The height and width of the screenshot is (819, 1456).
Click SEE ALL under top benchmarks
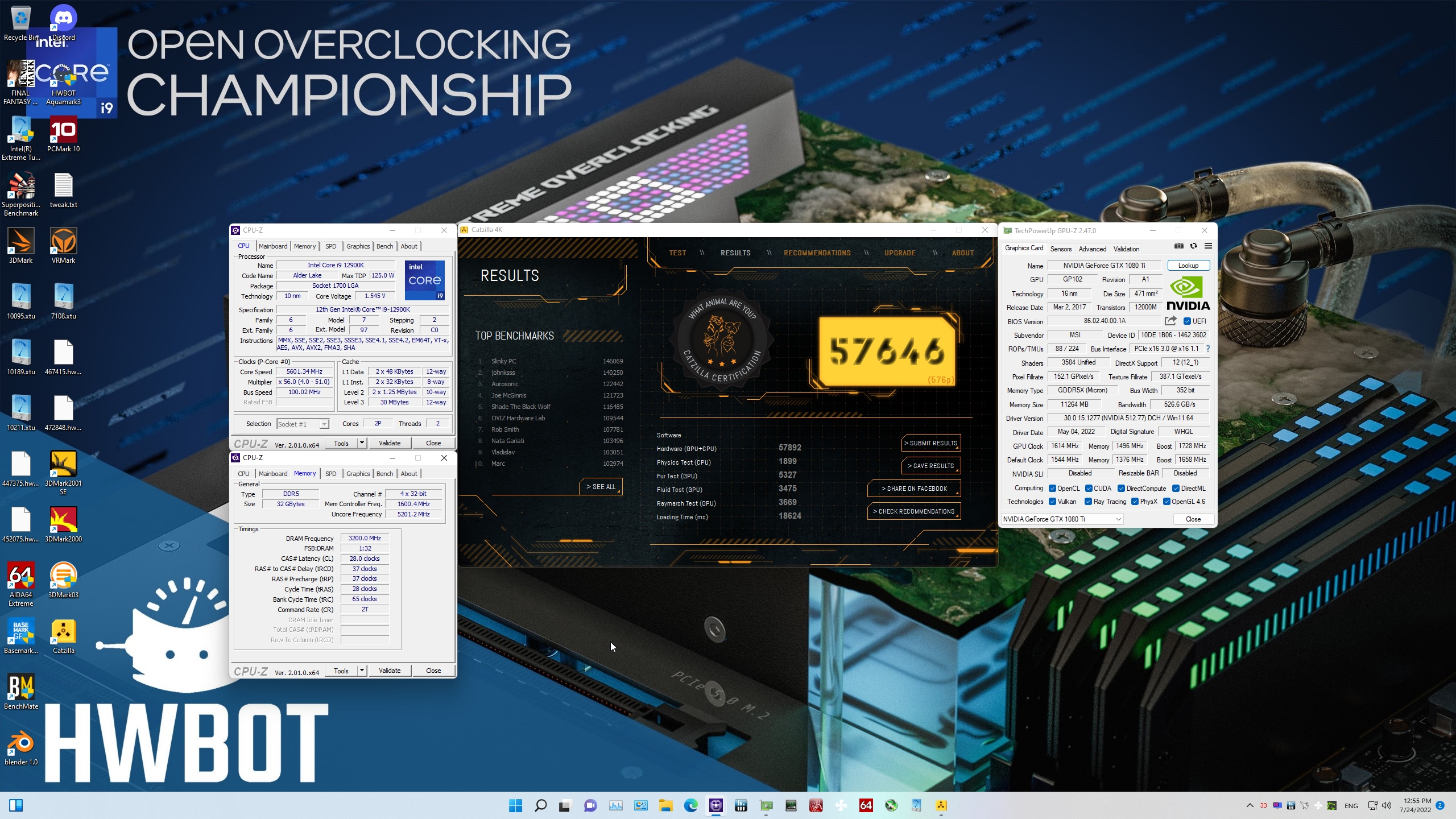click(601, 486)
